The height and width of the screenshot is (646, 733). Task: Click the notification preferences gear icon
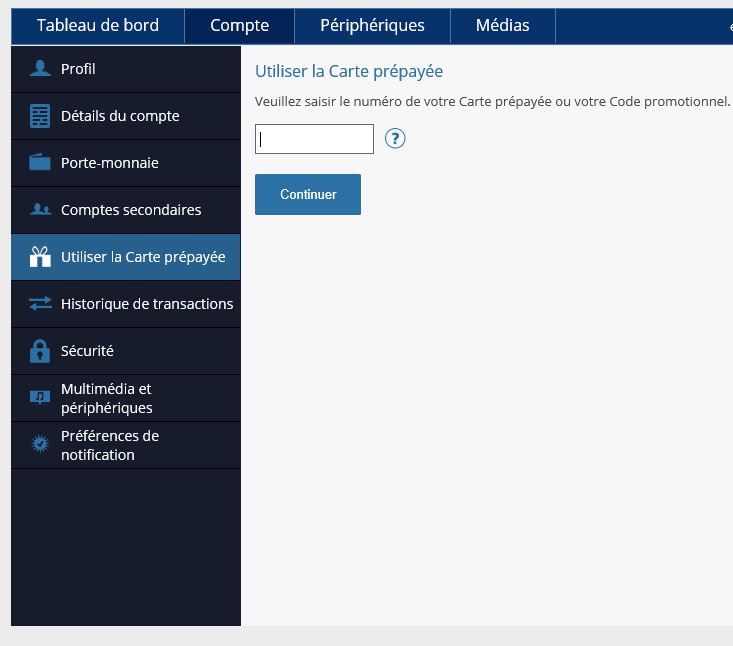click(x=40, y=445)
